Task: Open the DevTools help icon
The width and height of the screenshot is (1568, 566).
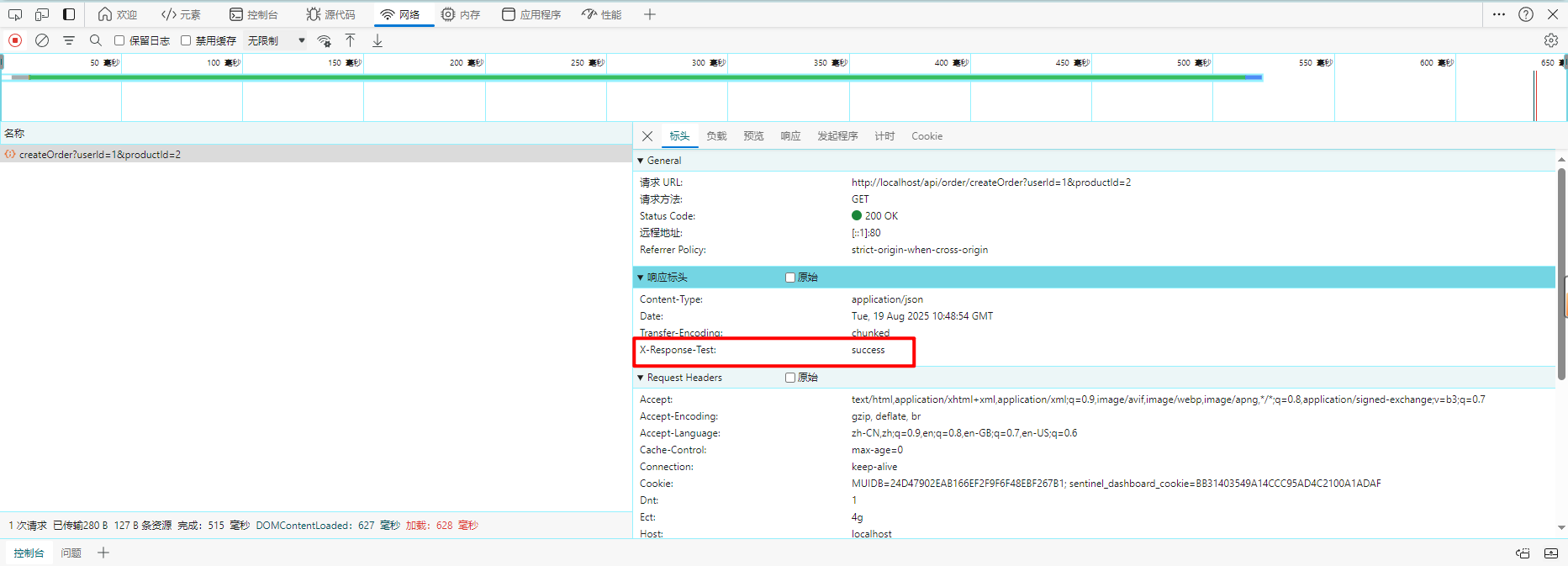Action: (x=1526, y=14)
